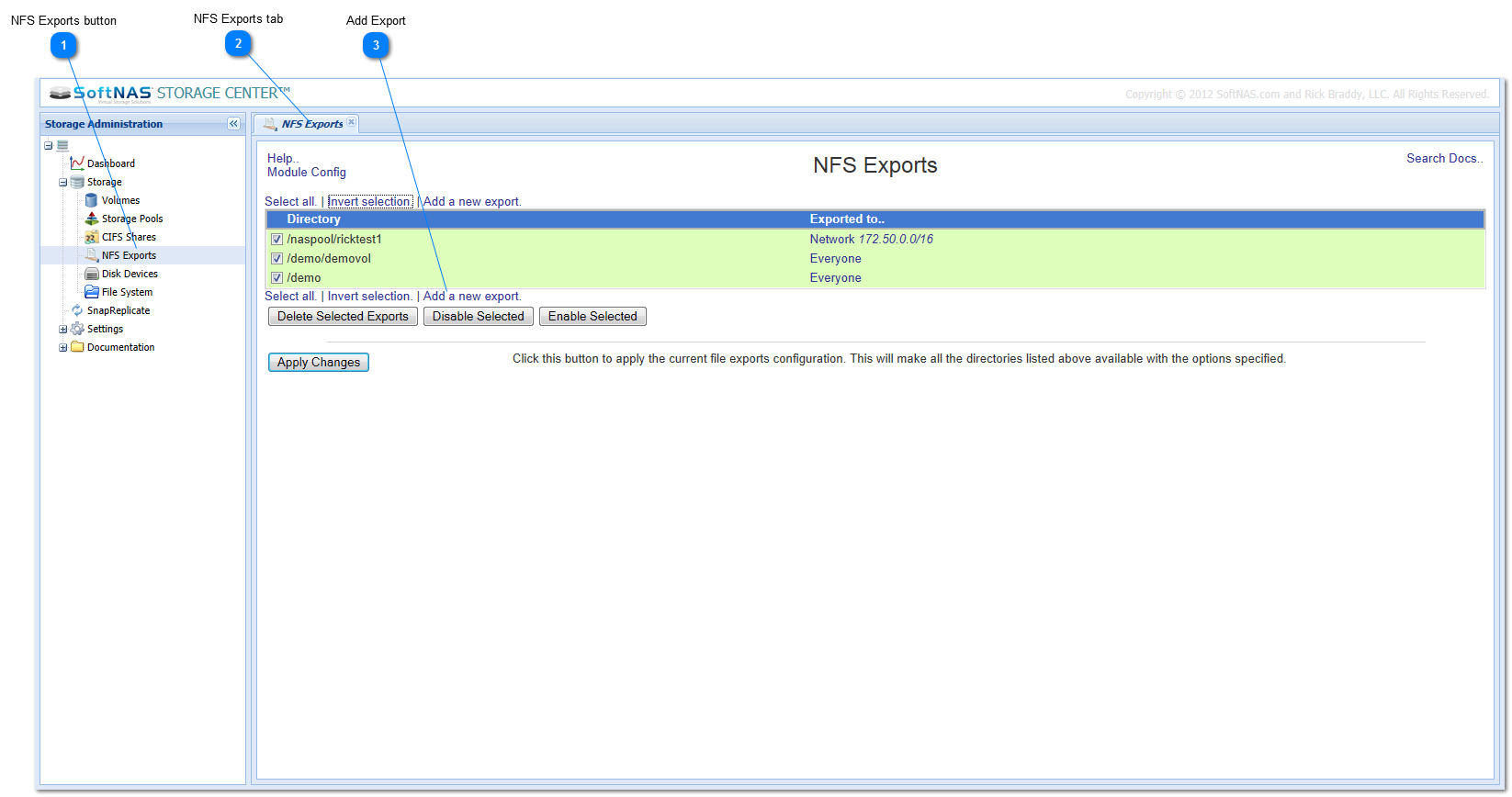Screen dimensions: 1512x797
Task: Click the Settings gear icon
Action: pos(77,329)
